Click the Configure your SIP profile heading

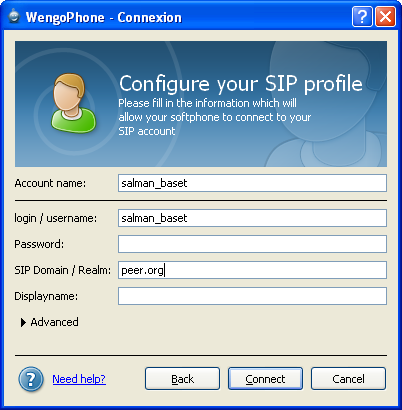point(241,84)
